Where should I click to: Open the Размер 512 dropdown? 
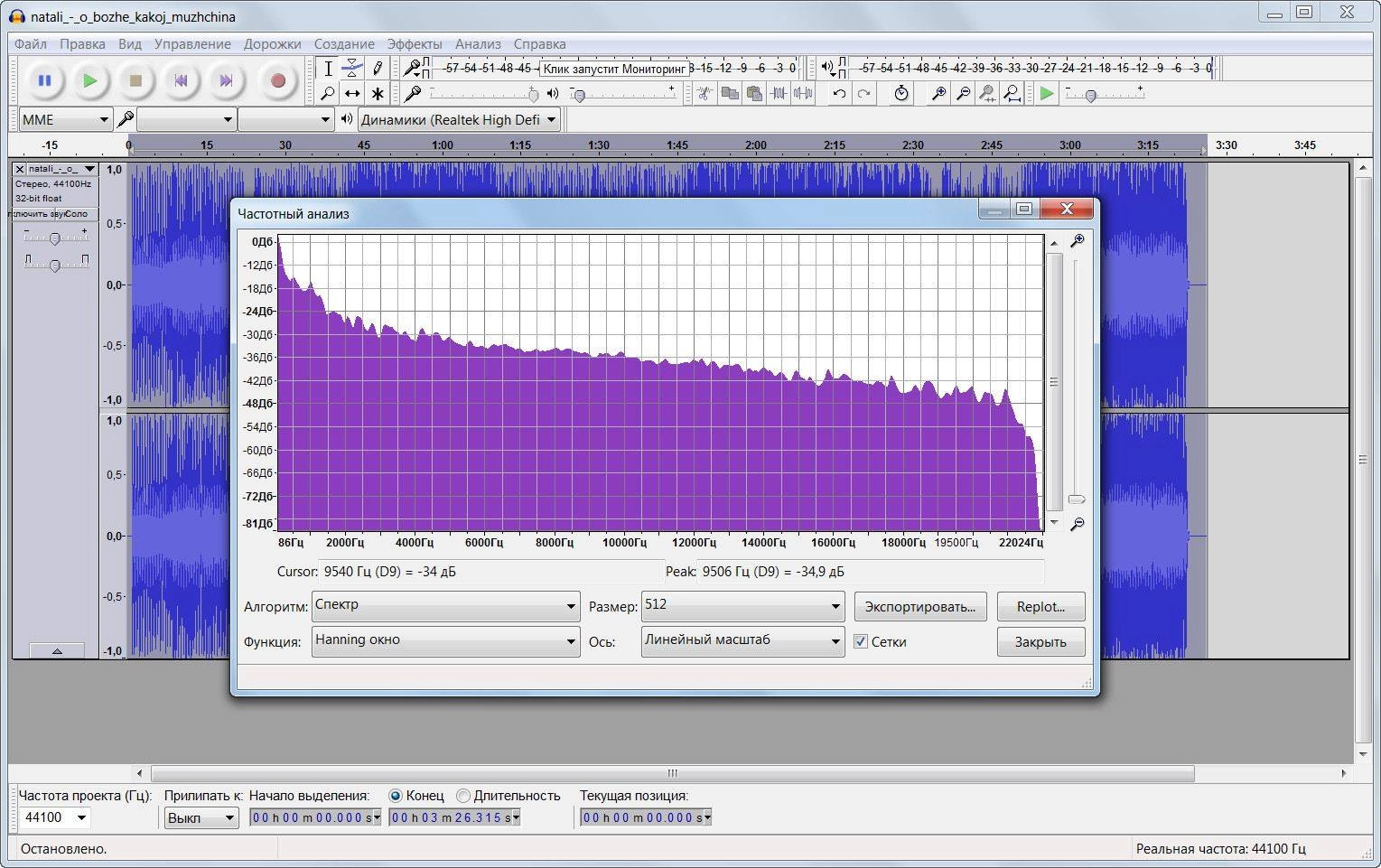(x=742, y=606)
